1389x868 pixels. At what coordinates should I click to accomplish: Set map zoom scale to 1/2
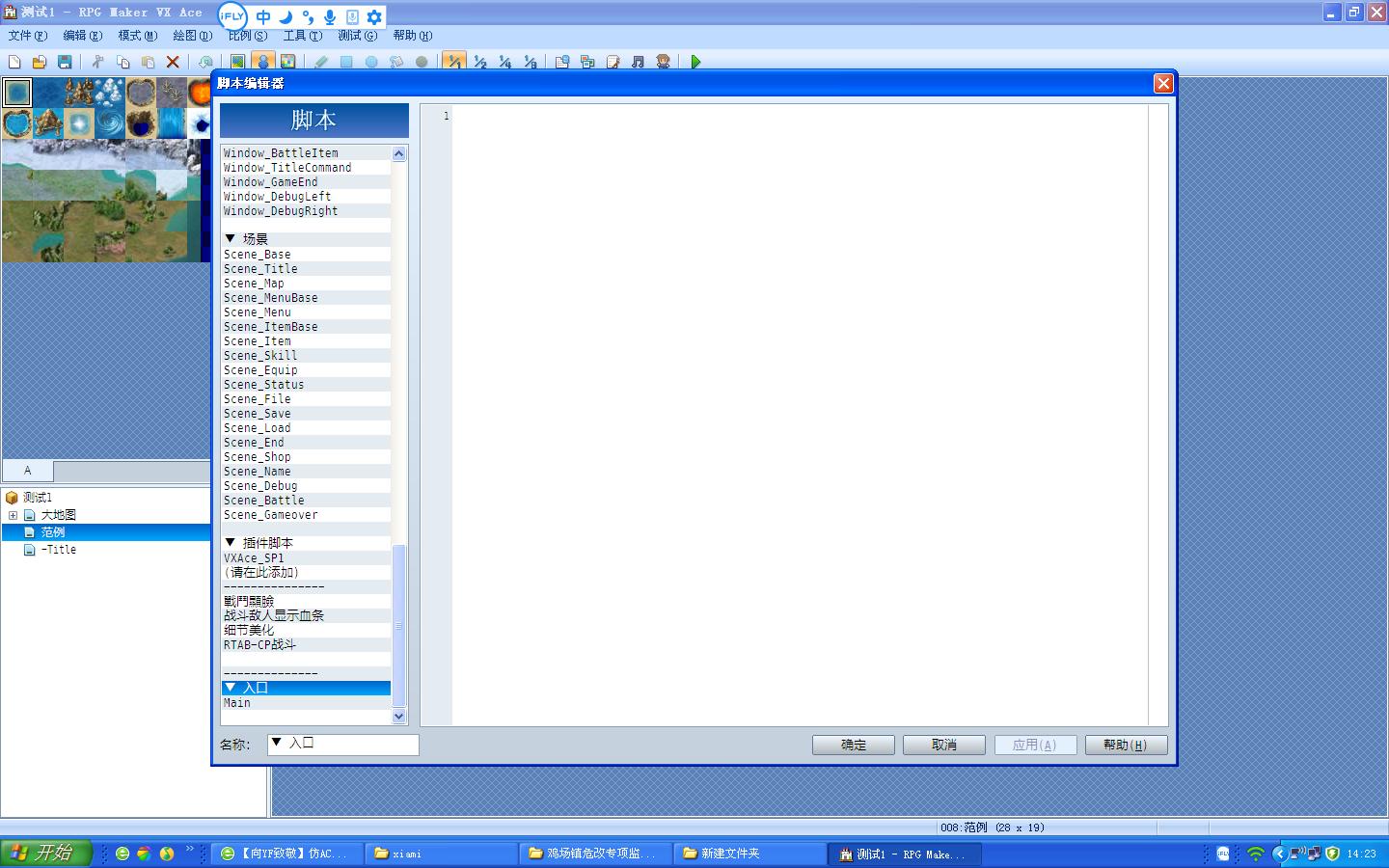(479, 62)
